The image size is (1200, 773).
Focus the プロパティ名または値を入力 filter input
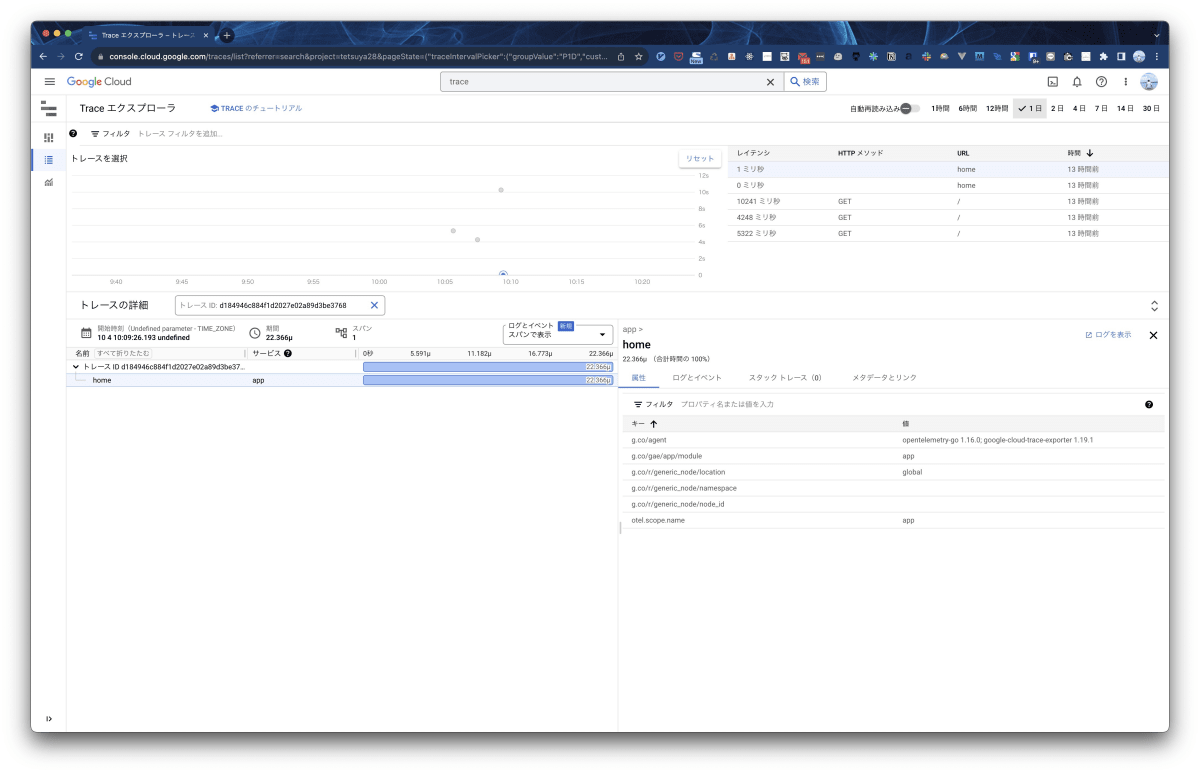click(727, 404)
